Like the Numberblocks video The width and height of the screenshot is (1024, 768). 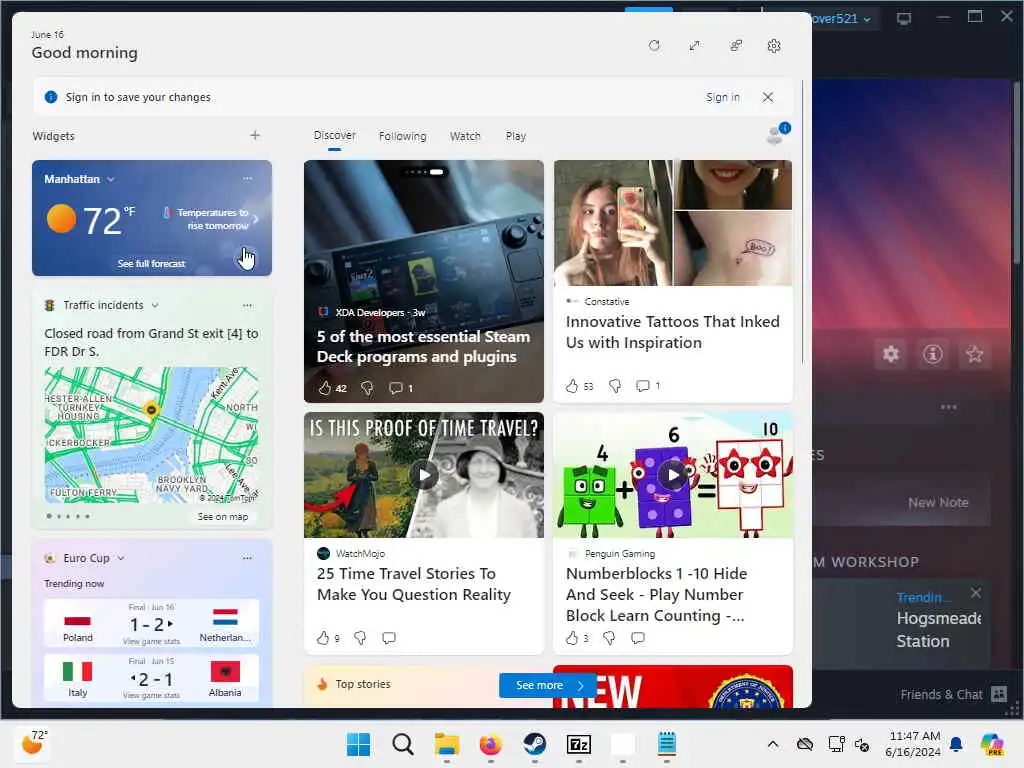click(x=572, y=637)
